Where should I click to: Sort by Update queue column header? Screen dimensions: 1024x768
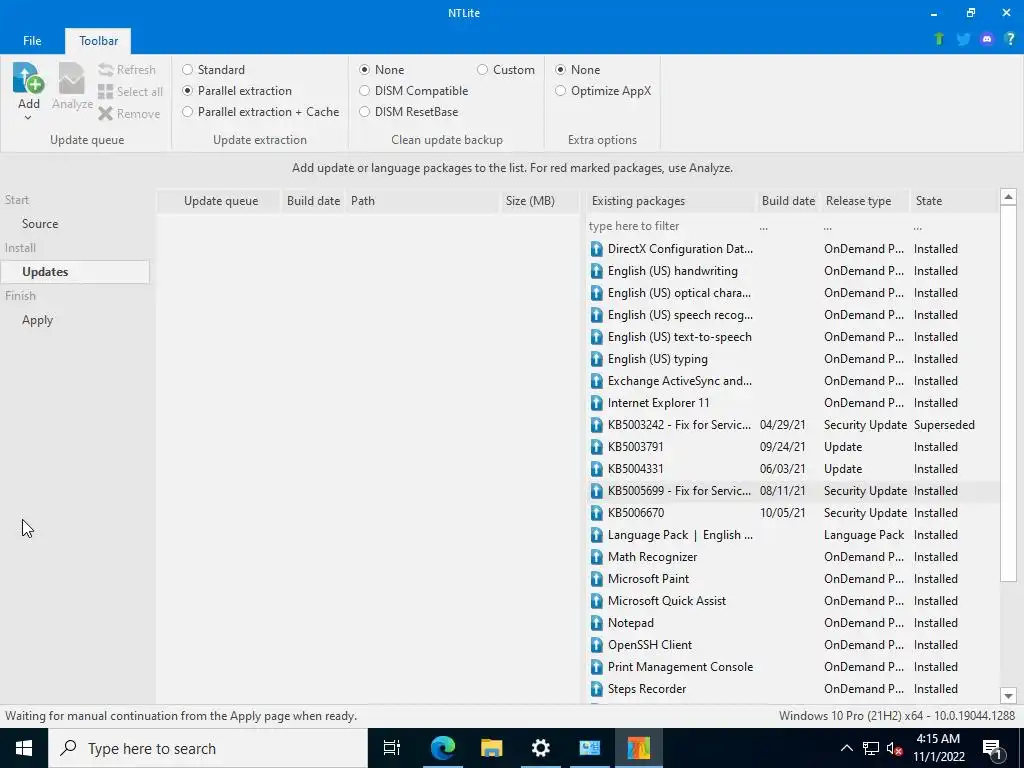tap(221, 201)
